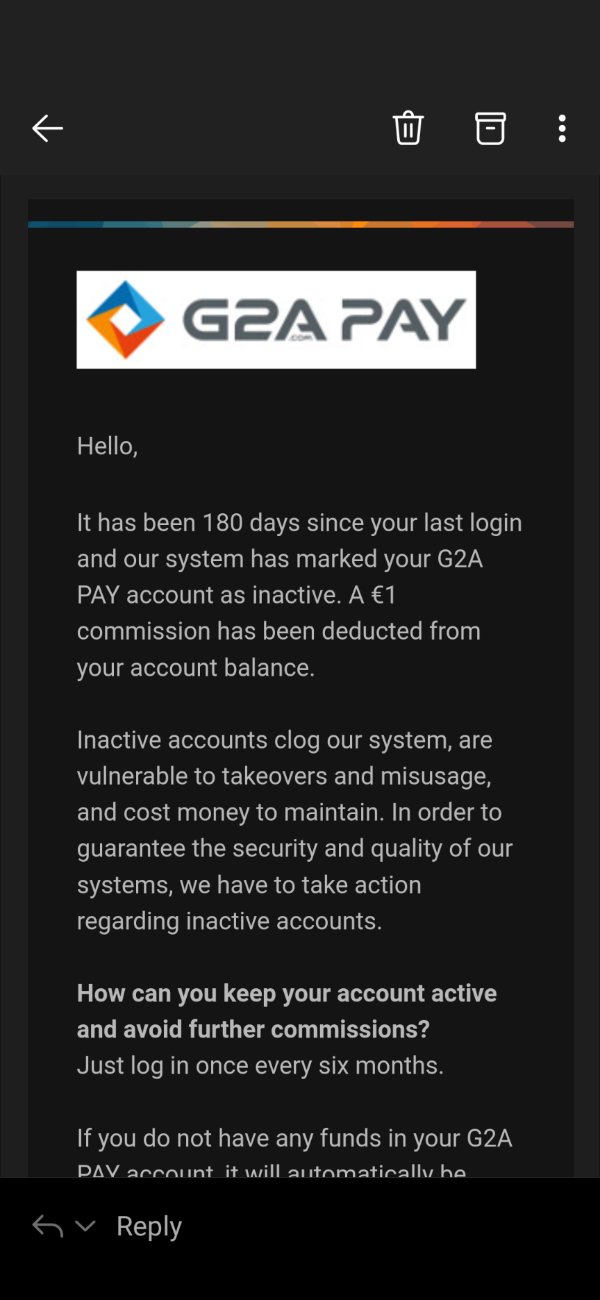Tap the "your account balance." line
600x1300 pixels.
196,667
